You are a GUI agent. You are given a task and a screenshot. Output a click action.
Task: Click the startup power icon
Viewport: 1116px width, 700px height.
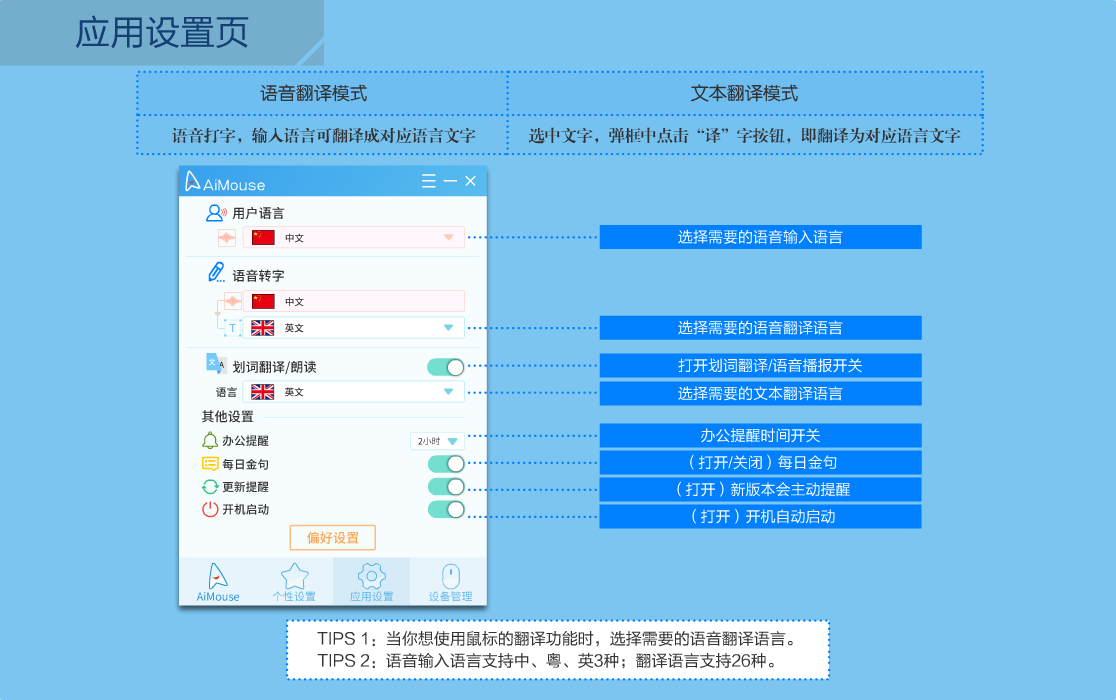tap(210, 509)
